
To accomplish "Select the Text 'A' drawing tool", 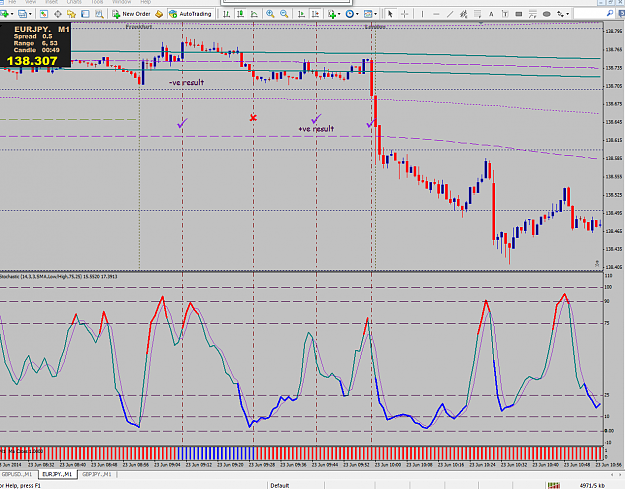I will [491, 14].
